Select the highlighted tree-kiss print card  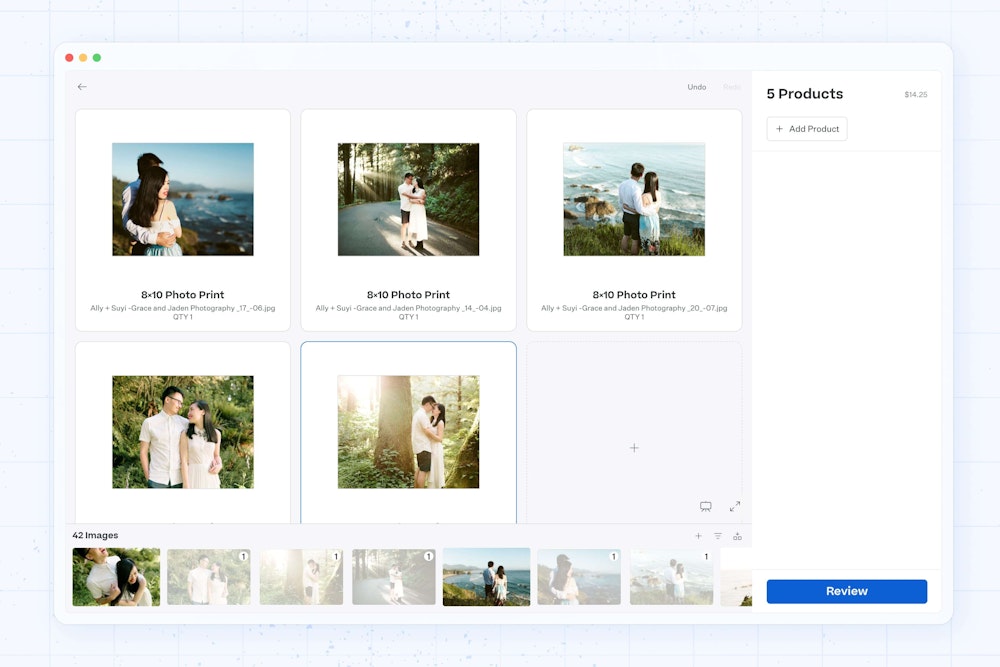click(x=408, y=432)
